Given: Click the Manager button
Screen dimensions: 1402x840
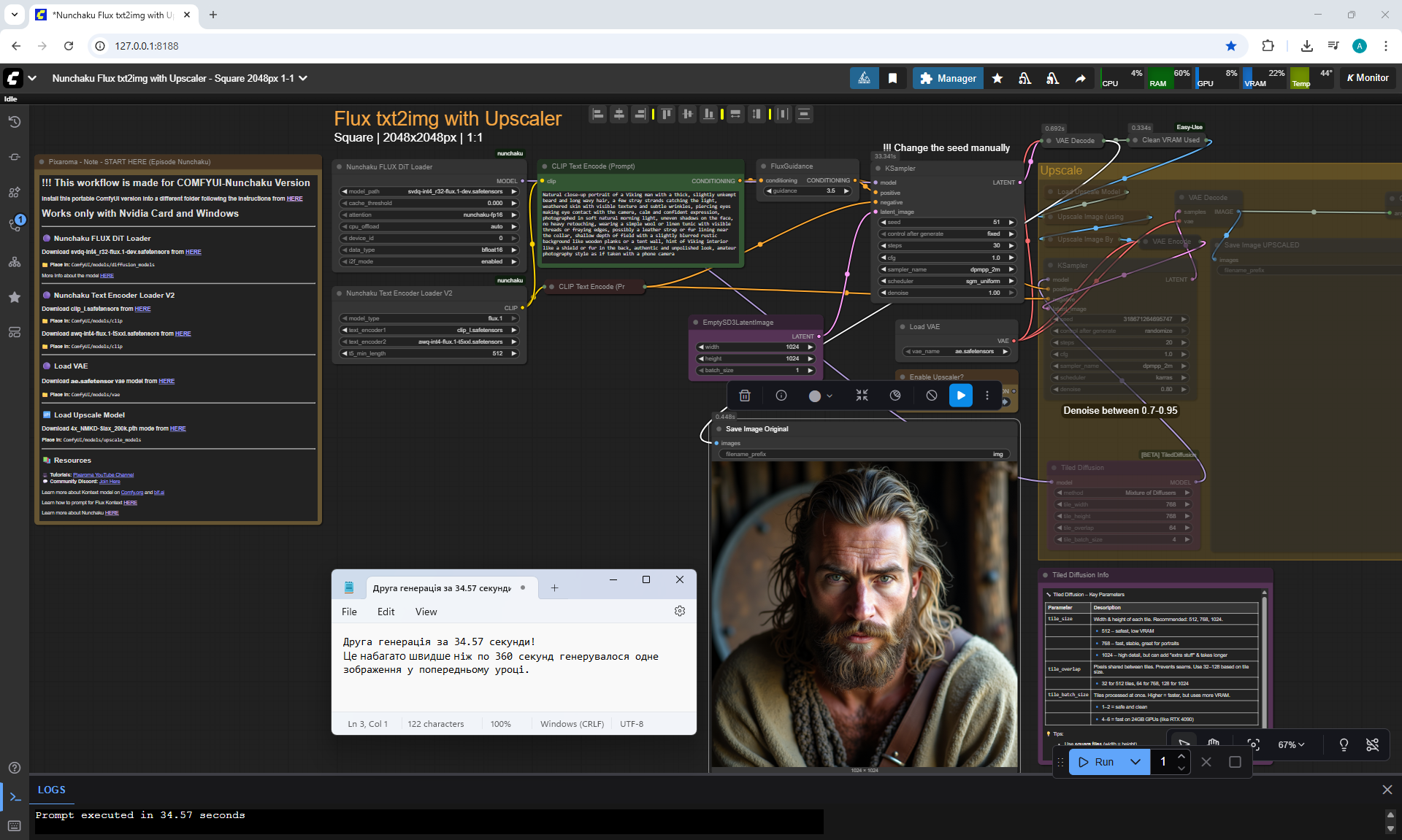Looking at the screenshot, I should (x=948, y=78).
